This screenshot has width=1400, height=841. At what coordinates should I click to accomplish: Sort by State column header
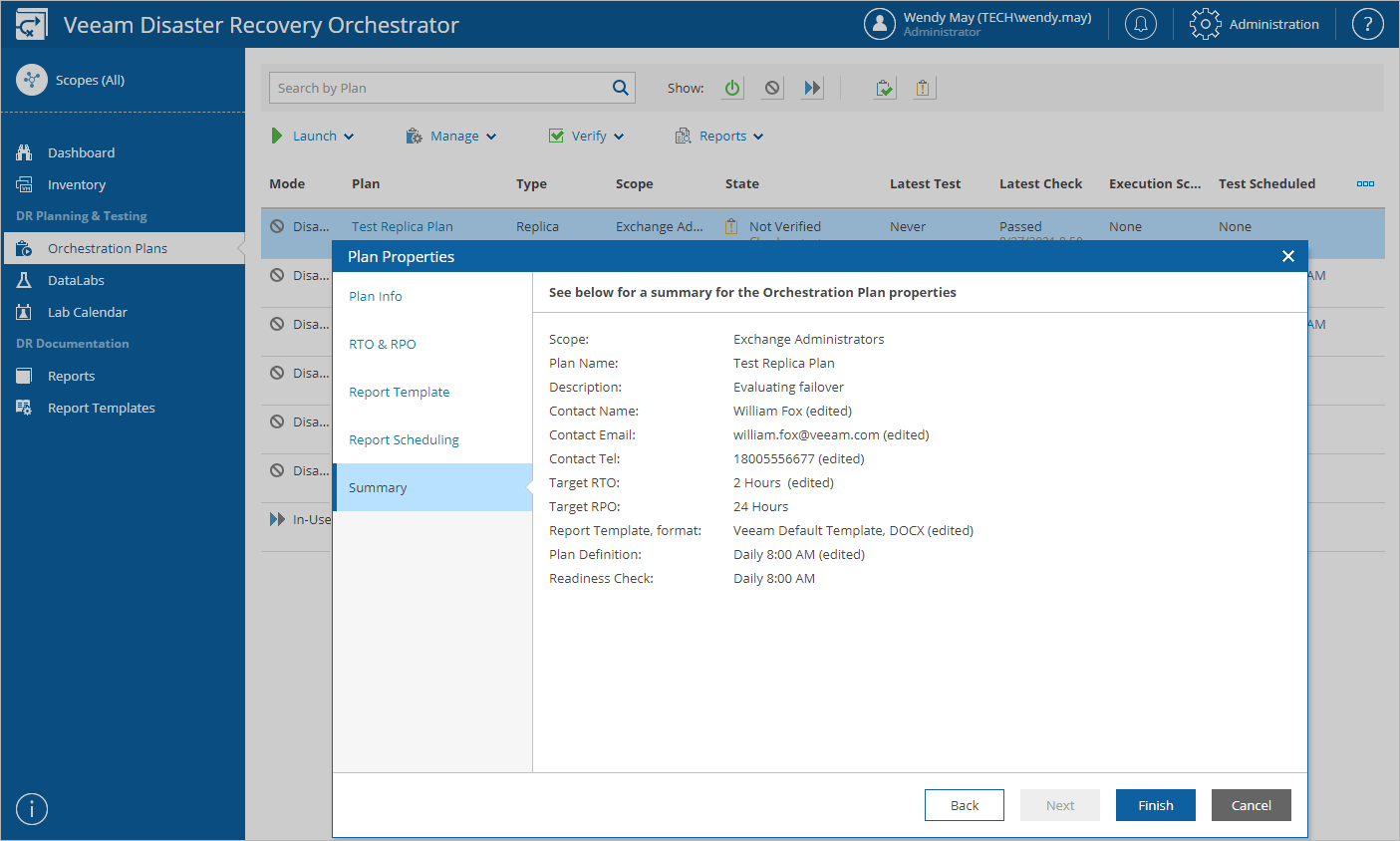pyautogui.click(x=742, y=183)
